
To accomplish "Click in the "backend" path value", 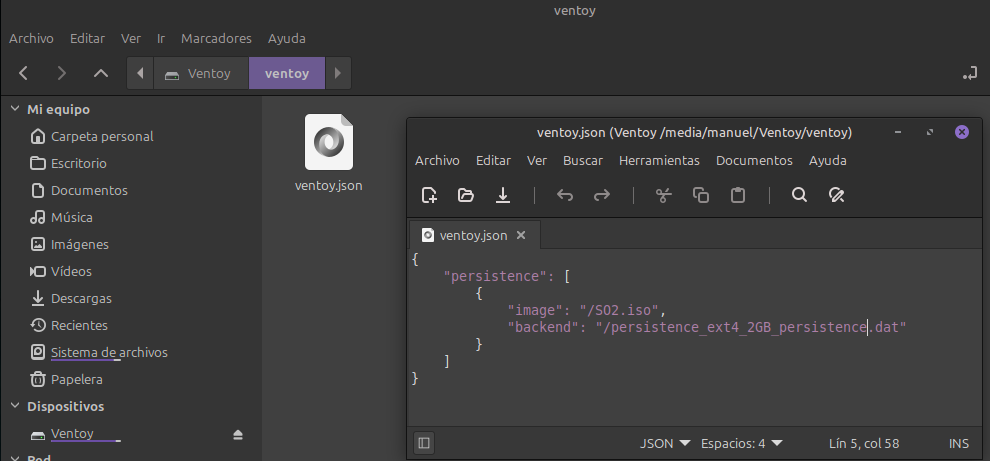I will (x=751, y=327).
